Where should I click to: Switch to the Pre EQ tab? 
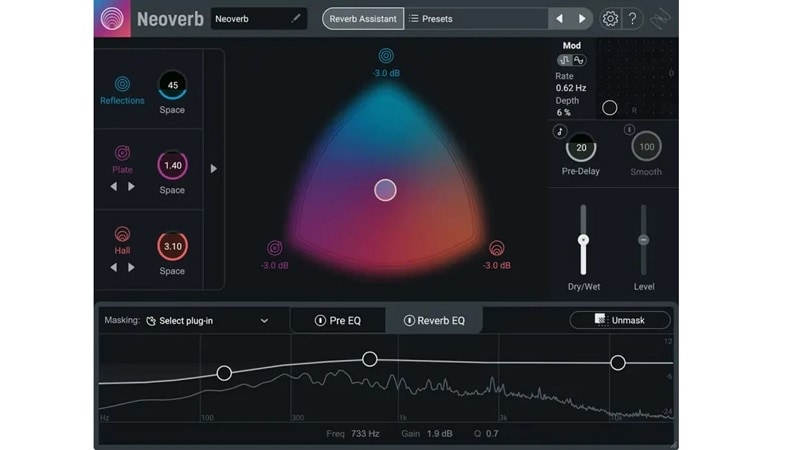(x=338, y=320)
